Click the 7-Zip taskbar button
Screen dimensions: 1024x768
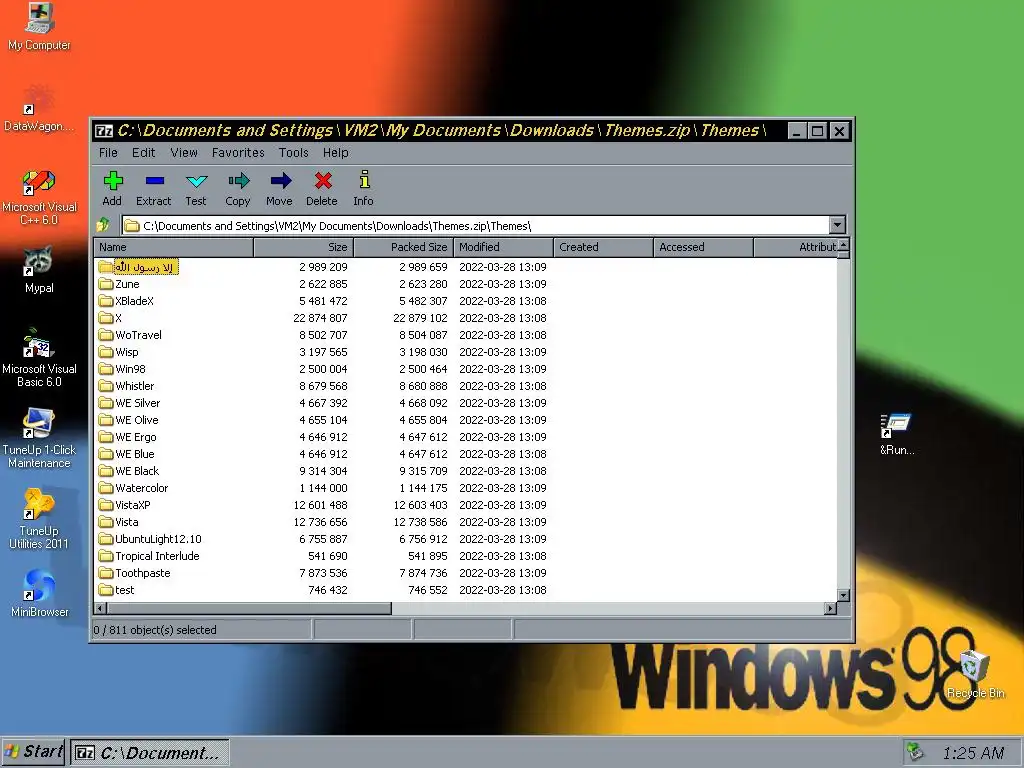click(150, 752)
